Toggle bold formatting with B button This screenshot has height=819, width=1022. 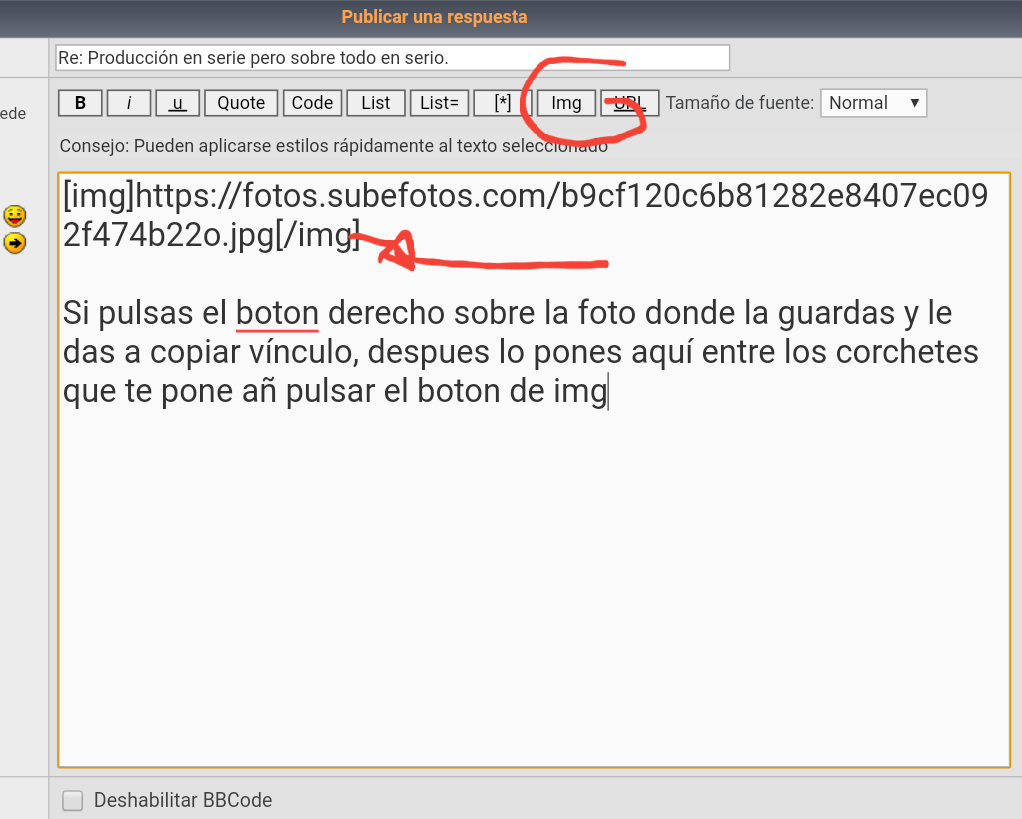(80, 103)
